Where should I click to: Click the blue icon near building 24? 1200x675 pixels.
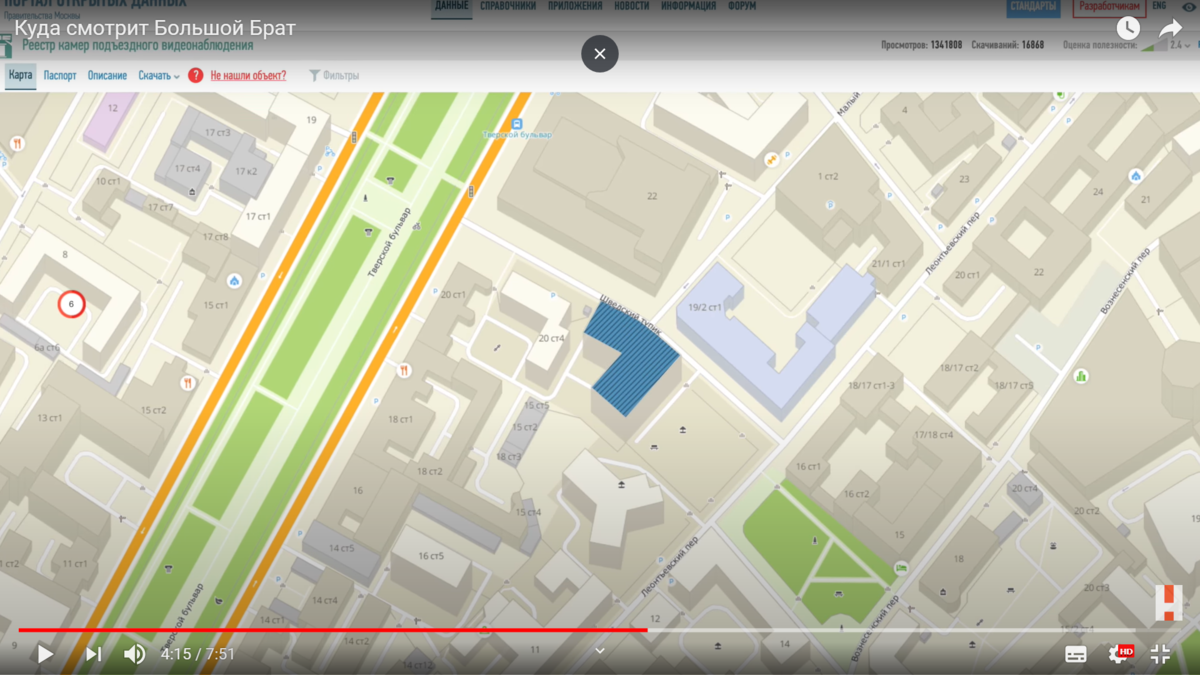tap(1136, 176)
